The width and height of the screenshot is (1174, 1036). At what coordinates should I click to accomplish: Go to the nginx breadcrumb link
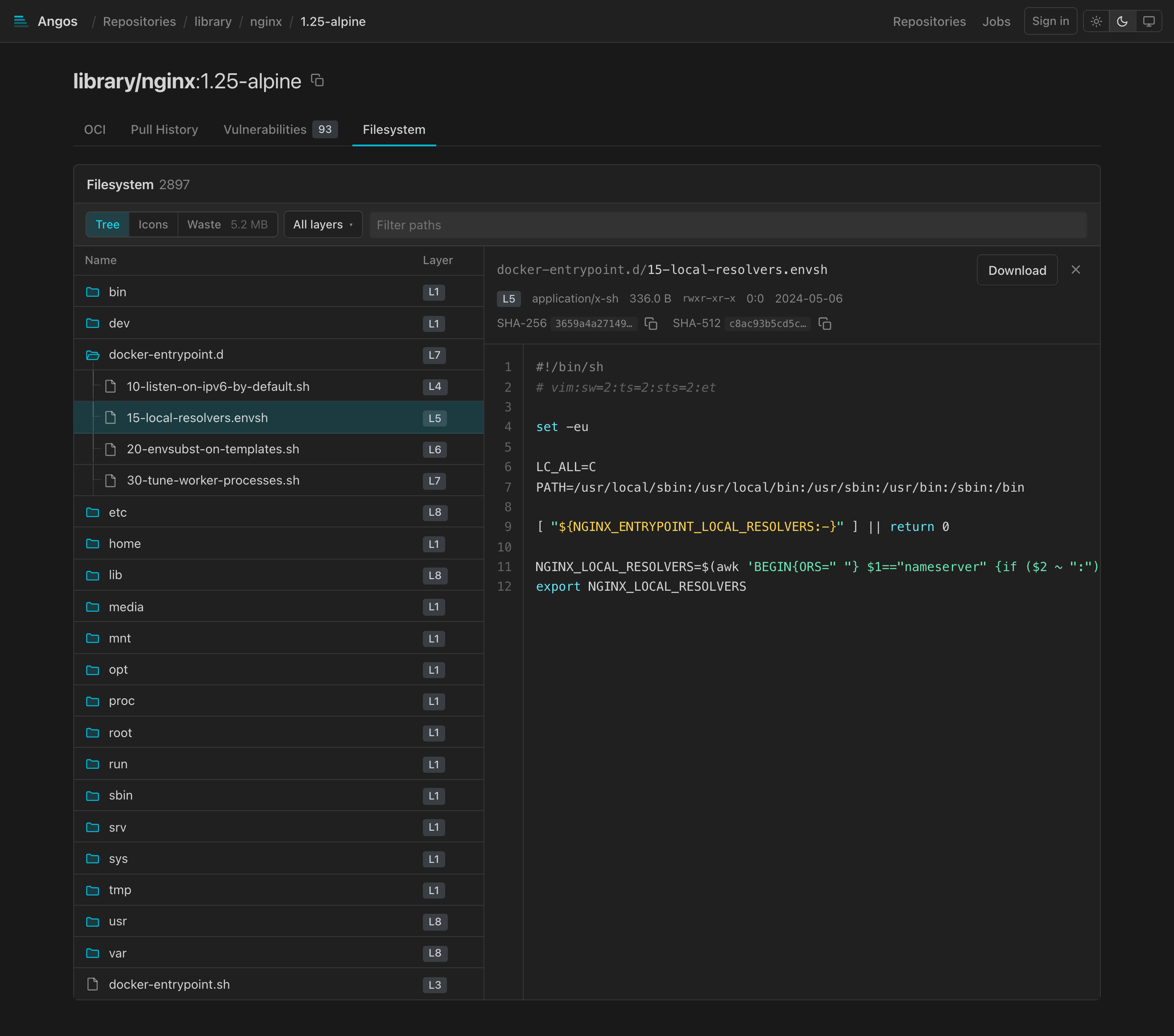coord(266,21)
